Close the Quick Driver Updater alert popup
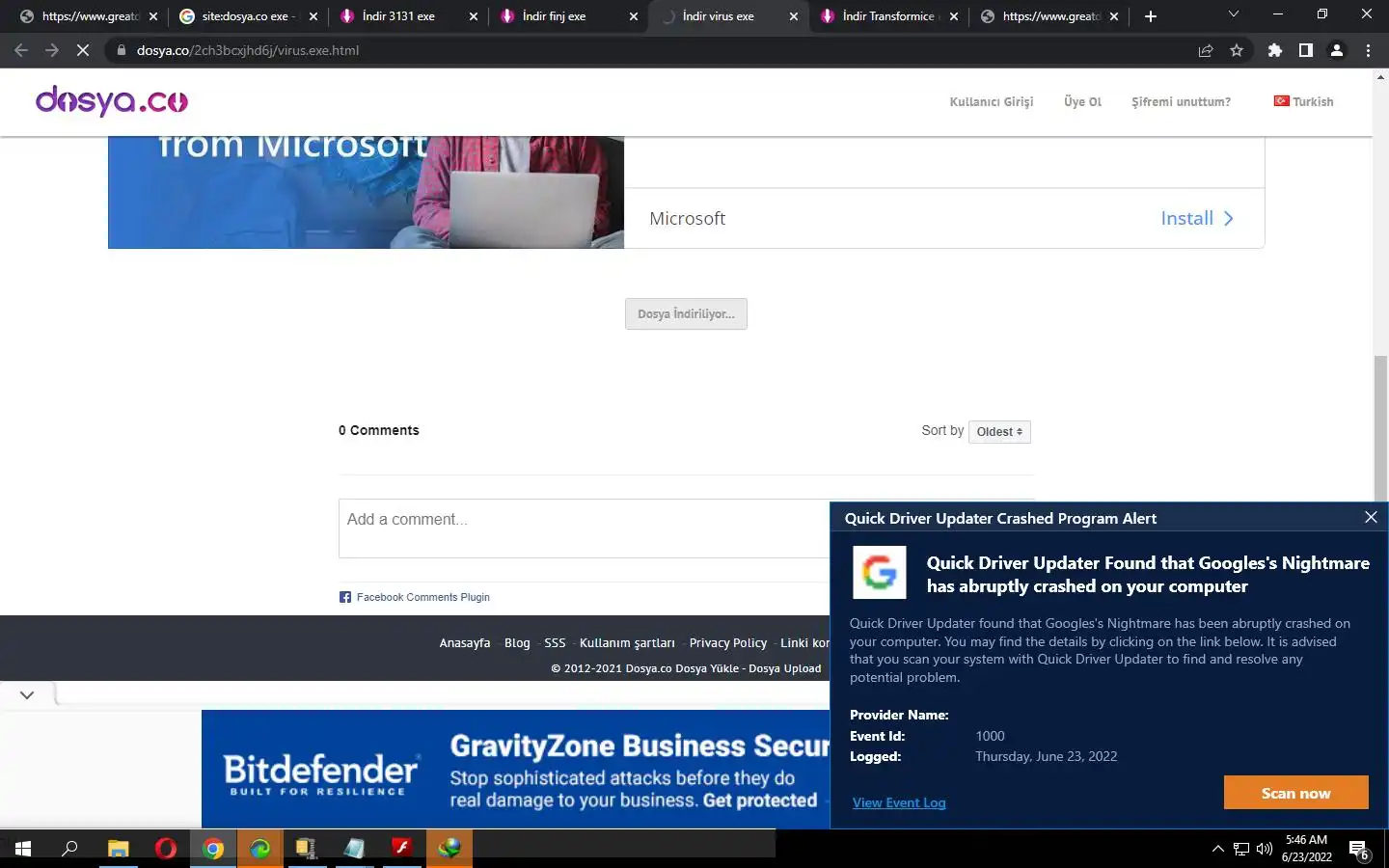The image size is (1389, 868). pyautogui.click(x=1371, y=517)
